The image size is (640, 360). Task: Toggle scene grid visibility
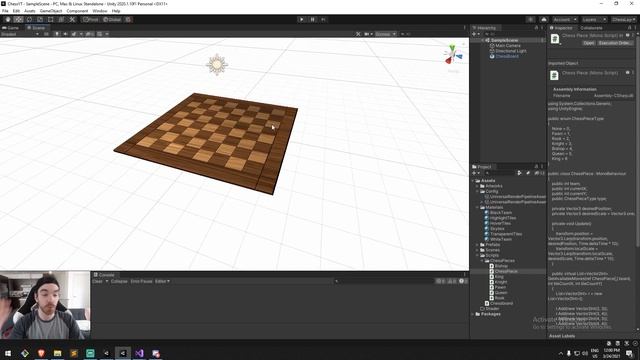tap(99, 34)
